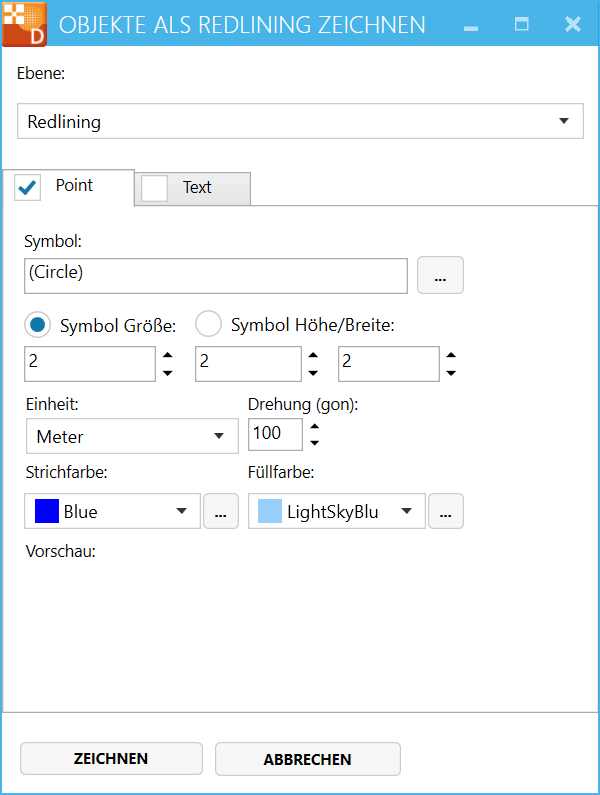Screen dimensions: 600x795
Task: Increase Drehung rotation value up arrow
Action: click(315, 426)
